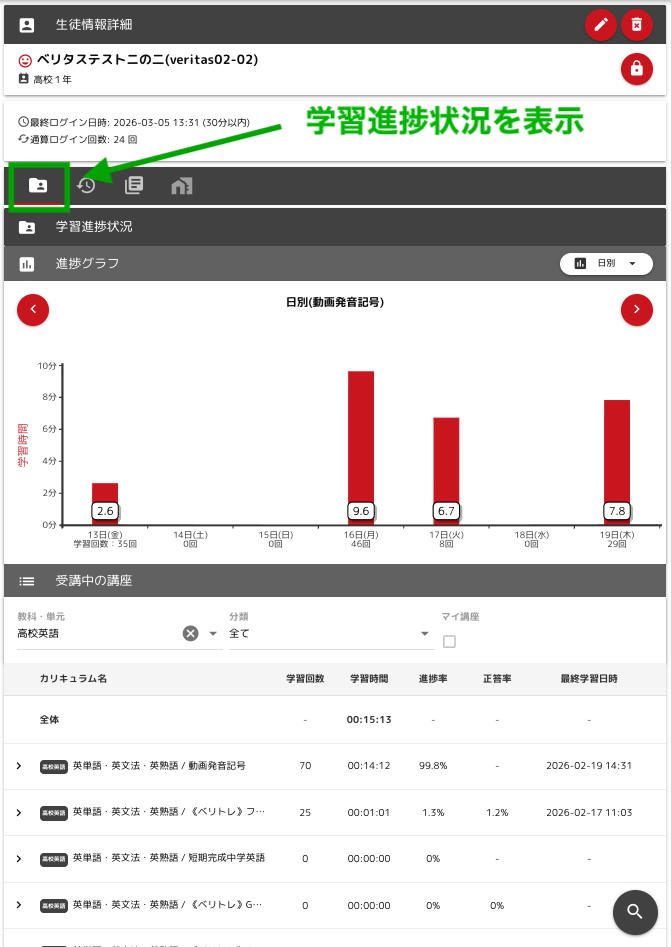This screenshot has width=671, height=947.
Task: Go to next graph with right arrow
Action: click(637, 310)
